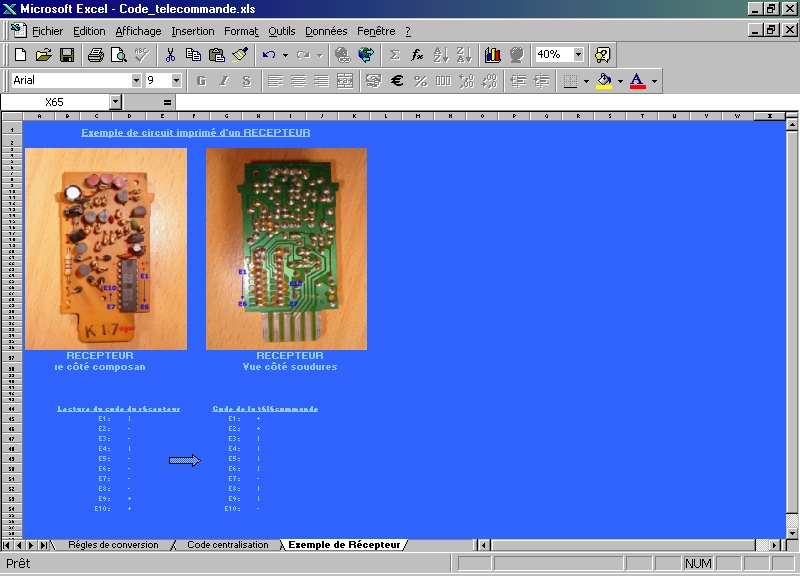
Task: Expand the font size 9 dropdown
Action: (x=177, y=81)
